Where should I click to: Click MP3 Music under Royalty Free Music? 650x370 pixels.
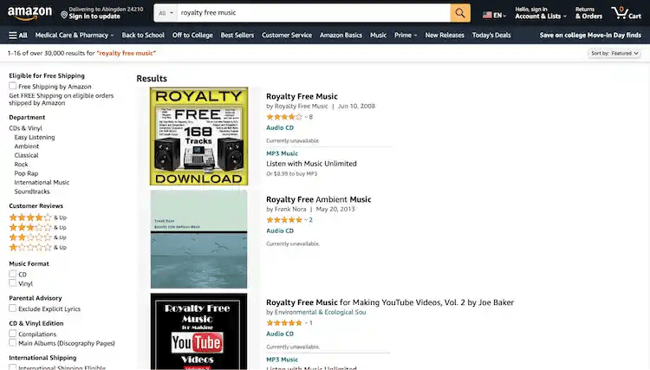pos(282,153)
